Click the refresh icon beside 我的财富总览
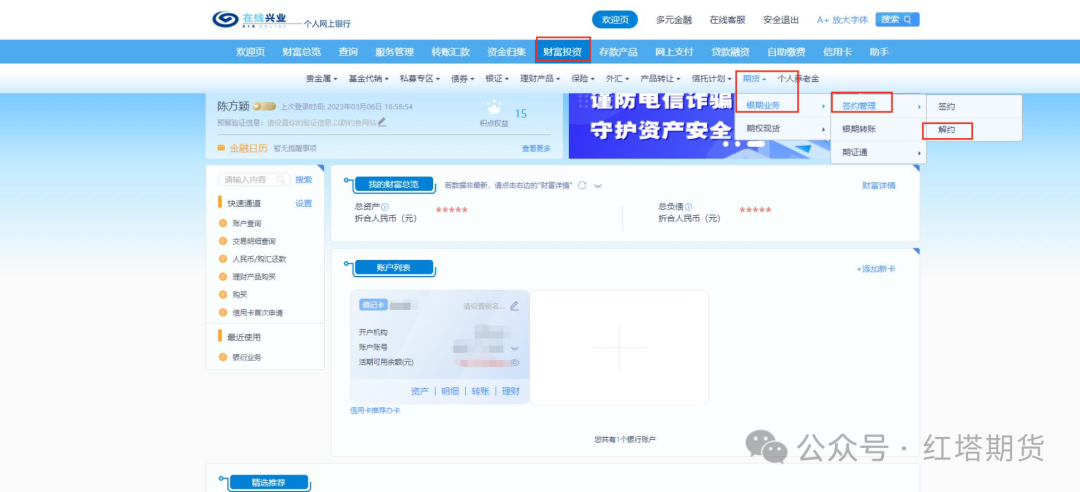Image resolution: width=1080 pixels, height=492 pixels. [582, 185]
